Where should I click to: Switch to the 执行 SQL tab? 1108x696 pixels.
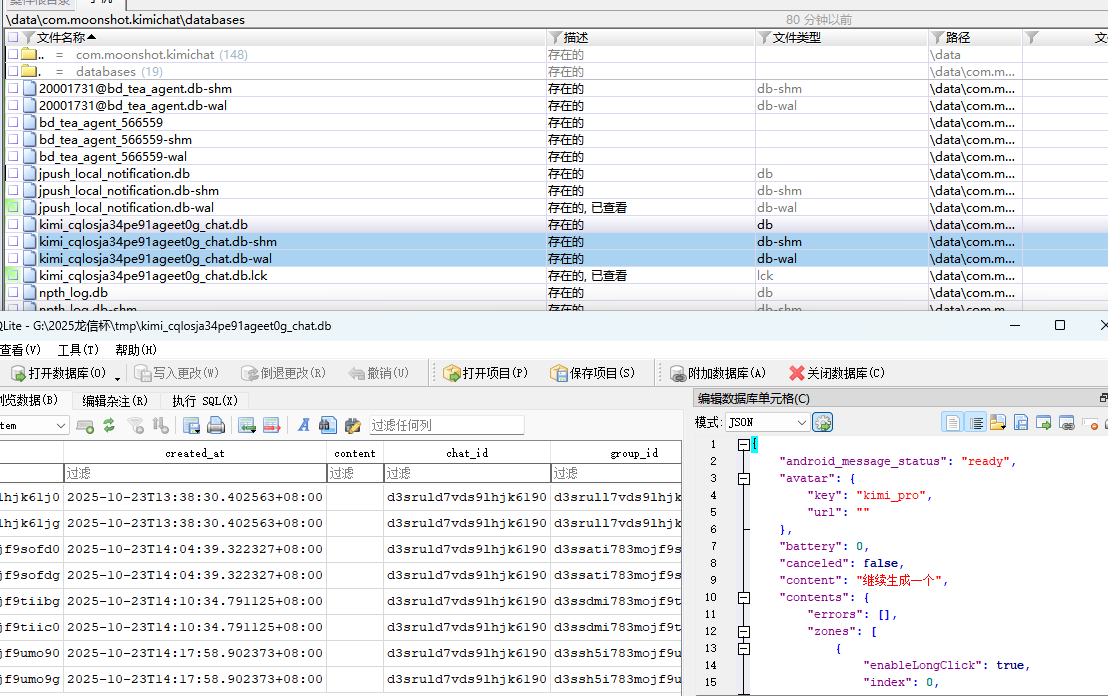pos(204,400)
